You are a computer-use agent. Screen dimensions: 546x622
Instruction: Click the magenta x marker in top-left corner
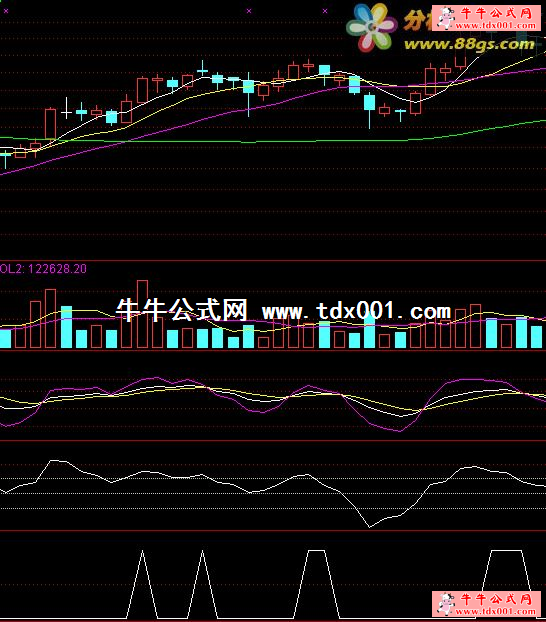pos(6,11)
